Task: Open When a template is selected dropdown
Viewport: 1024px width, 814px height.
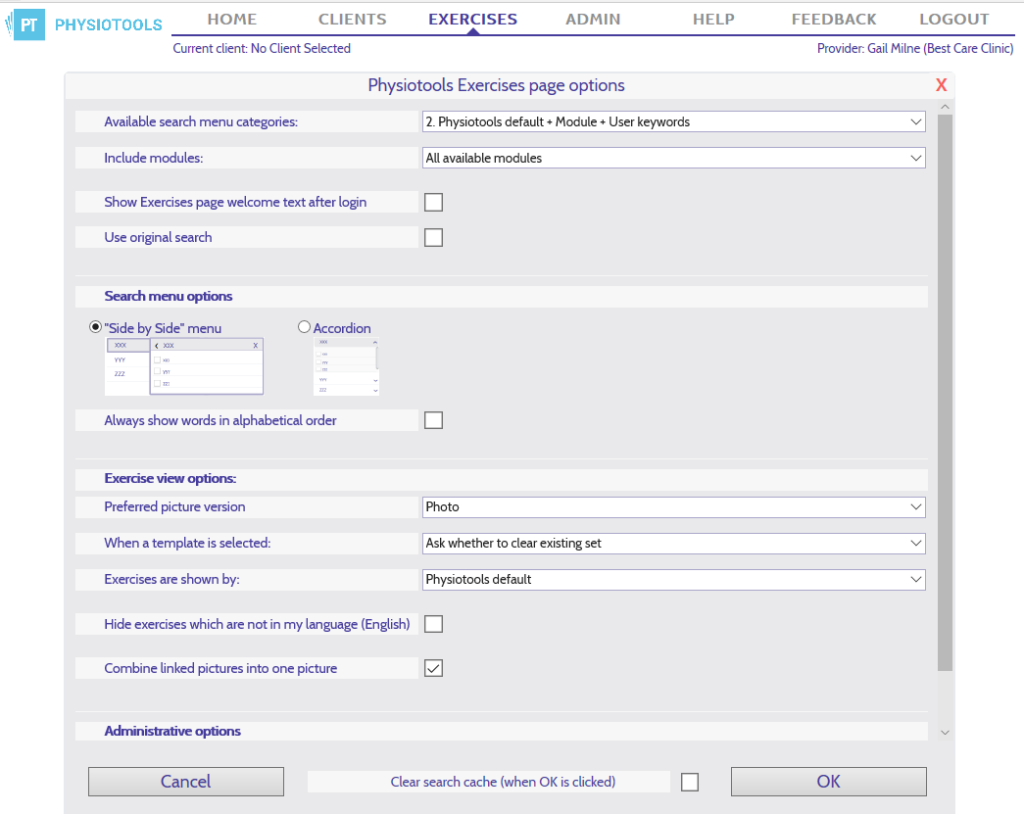Action: [673, 543]
